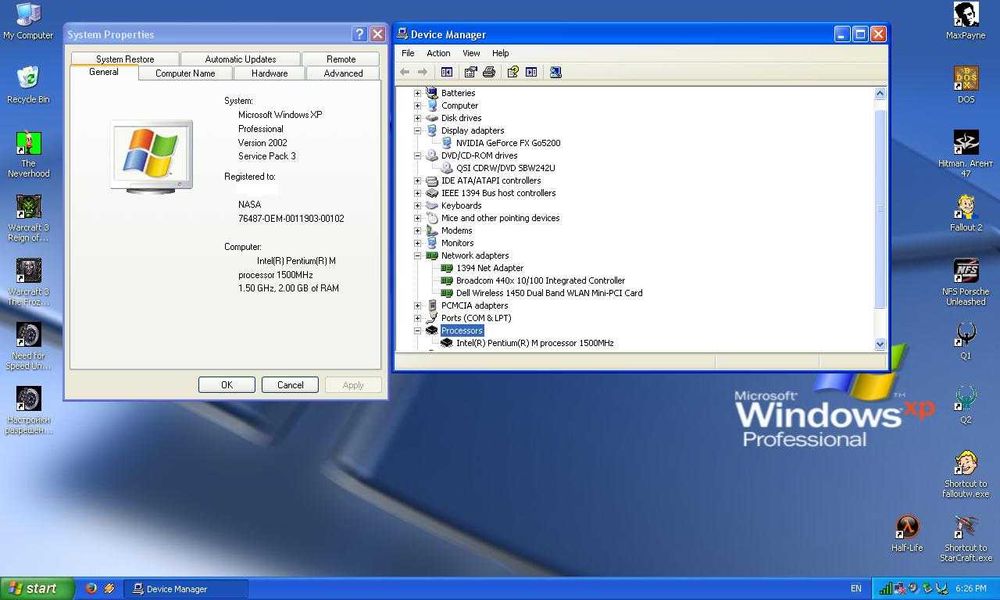Select the 1394 Net Adapter device

[x=489, y=268]
